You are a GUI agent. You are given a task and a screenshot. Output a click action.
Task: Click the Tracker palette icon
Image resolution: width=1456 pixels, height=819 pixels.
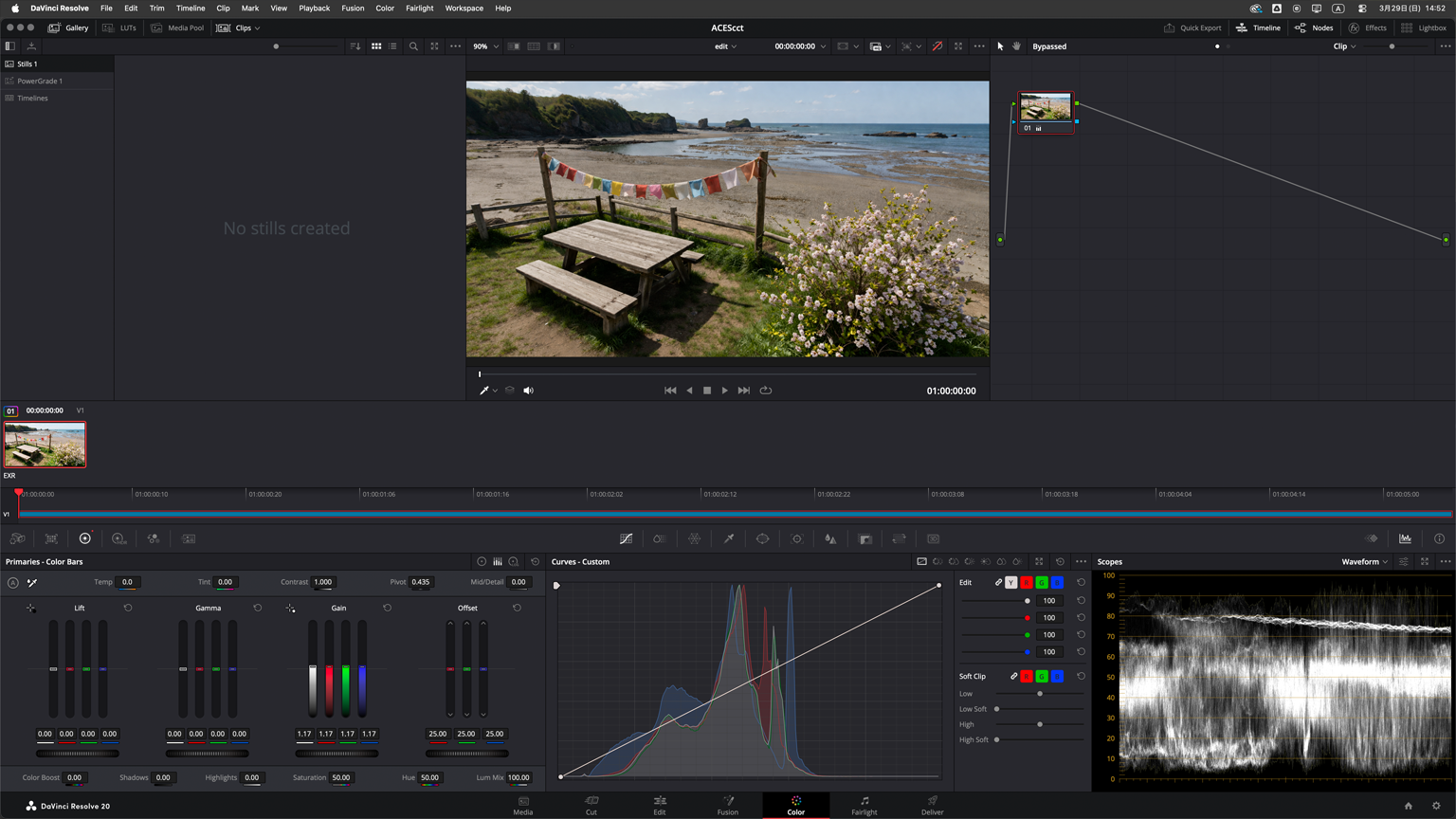797,538
